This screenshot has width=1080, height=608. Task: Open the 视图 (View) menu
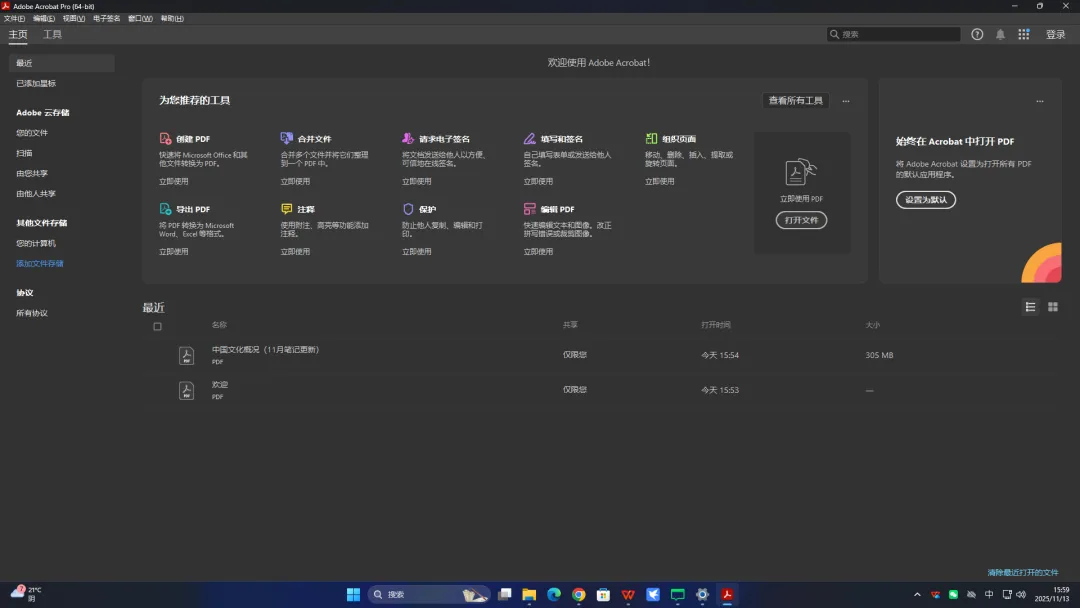(74, 19)
